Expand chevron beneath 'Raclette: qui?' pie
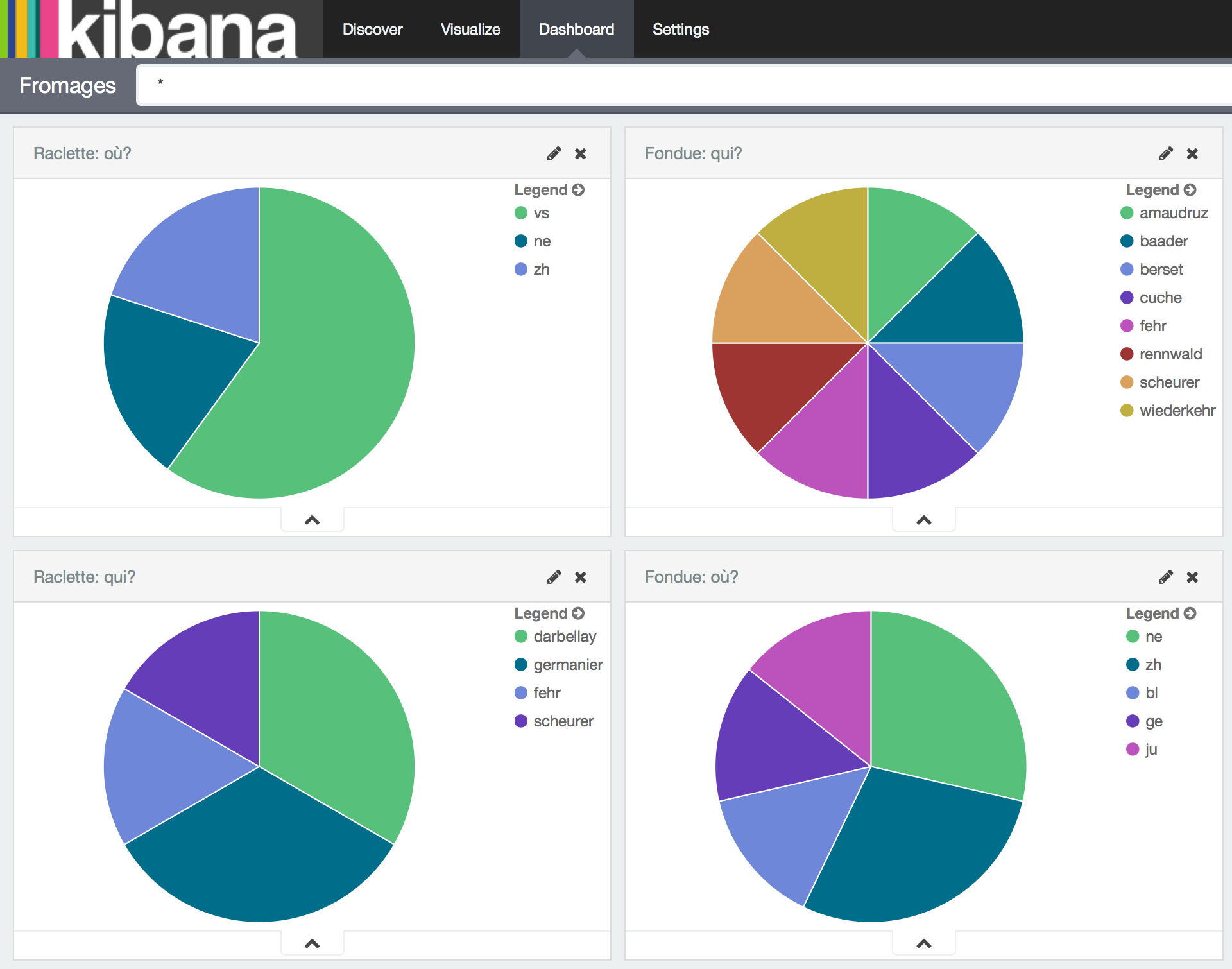1232x969 pixels. point(312,943)
